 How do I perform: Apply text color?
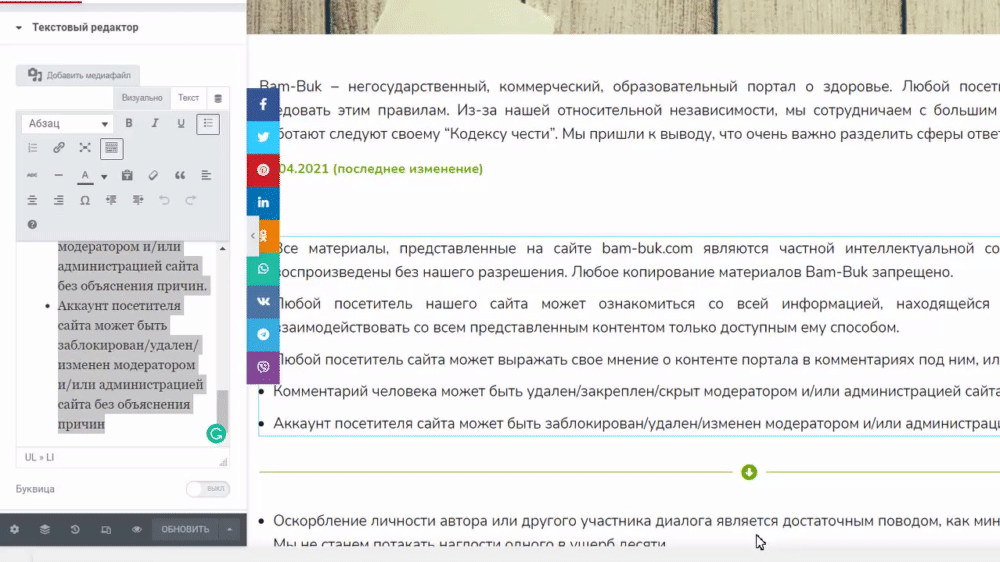click(x=85, y=175)
